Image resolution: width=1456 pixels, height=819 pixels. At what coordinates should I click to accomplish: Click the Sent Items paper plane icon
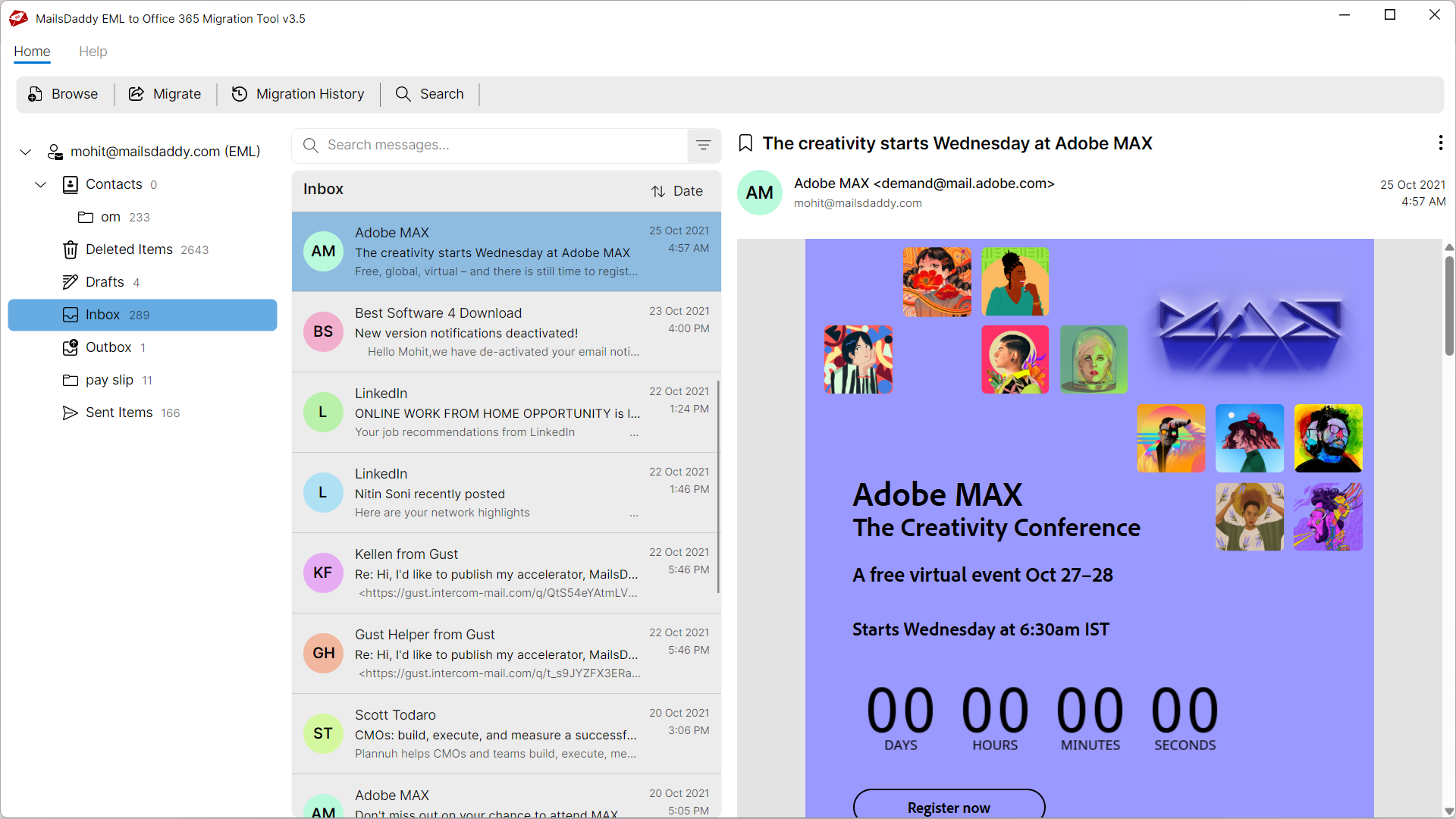71,413
